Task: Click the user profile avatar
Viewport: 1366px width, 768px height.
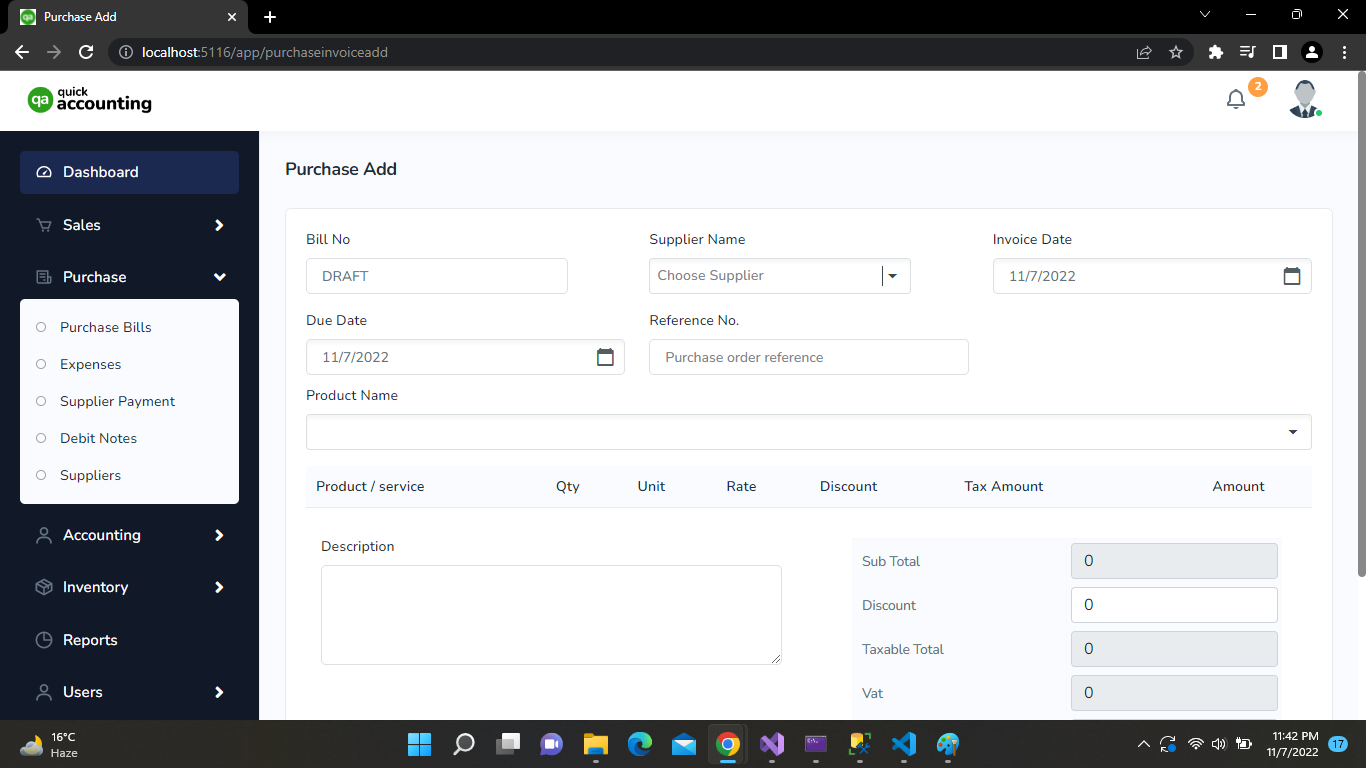Action: (x=1304, y=100)
